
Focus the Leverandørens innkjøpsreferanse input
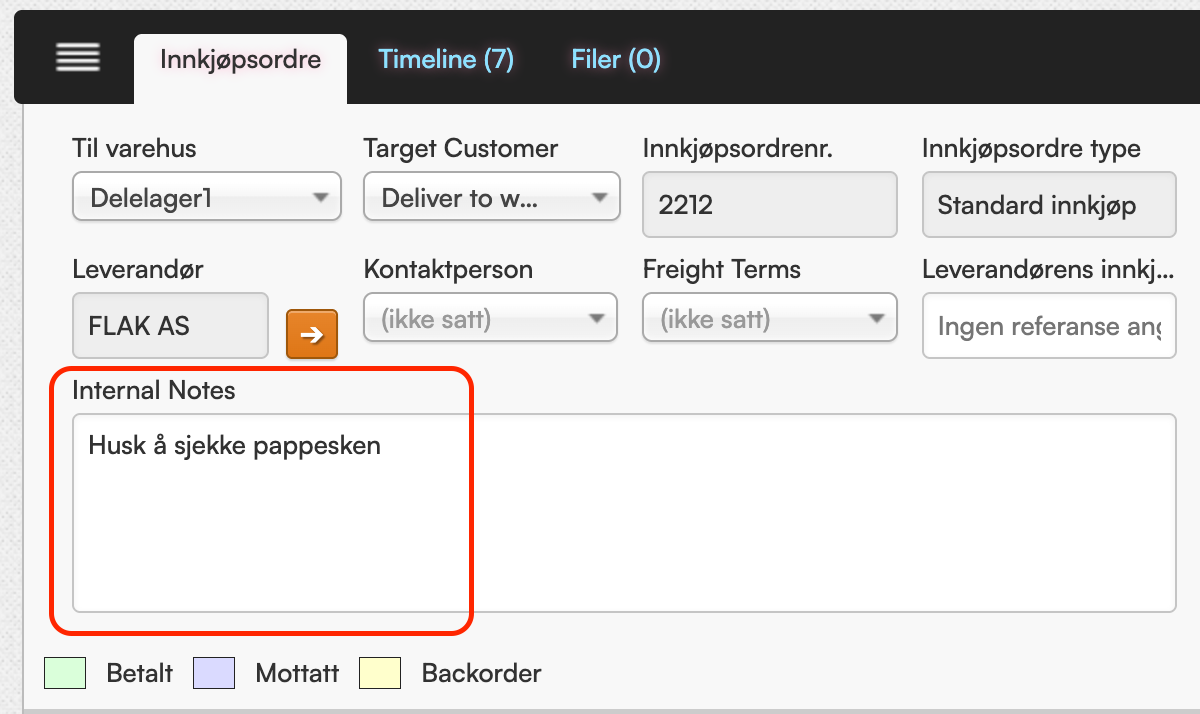click(1048, 326)
